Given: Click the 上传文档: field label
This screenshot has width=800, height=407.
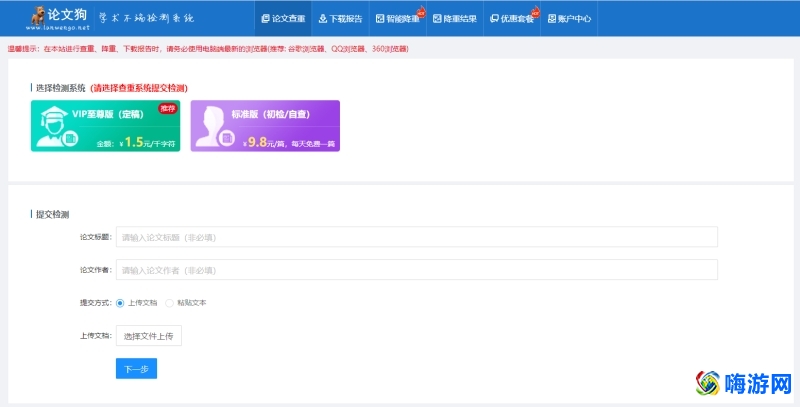Looking at the screenshot, I should pos(95,336).
